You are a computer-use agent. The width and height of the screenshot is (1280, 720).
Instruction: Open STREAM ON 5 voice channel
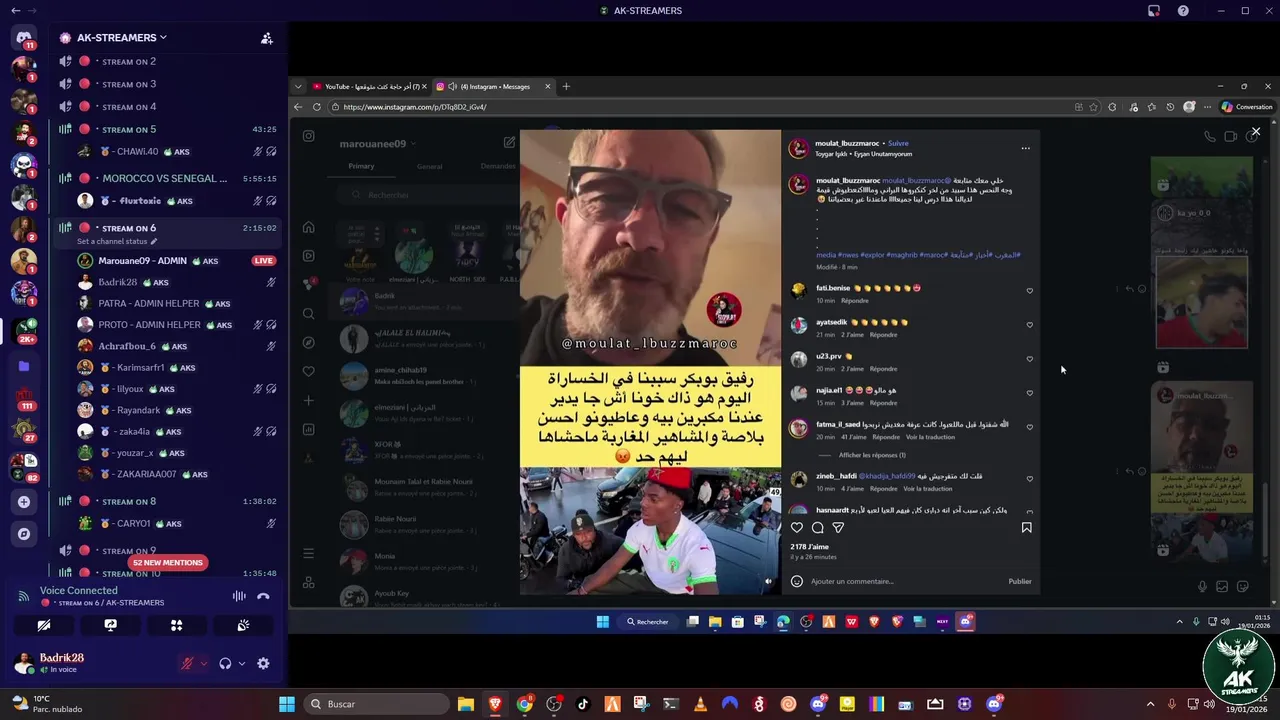pyautogui.click(x=168, y=129)
